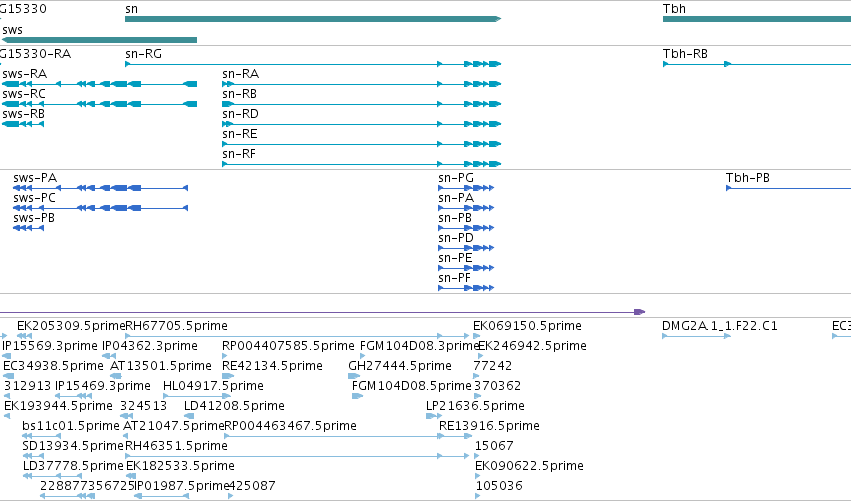Choose the sn-PG protein label
The width and height of the screenshot is (851, 501).
[456, 178]
